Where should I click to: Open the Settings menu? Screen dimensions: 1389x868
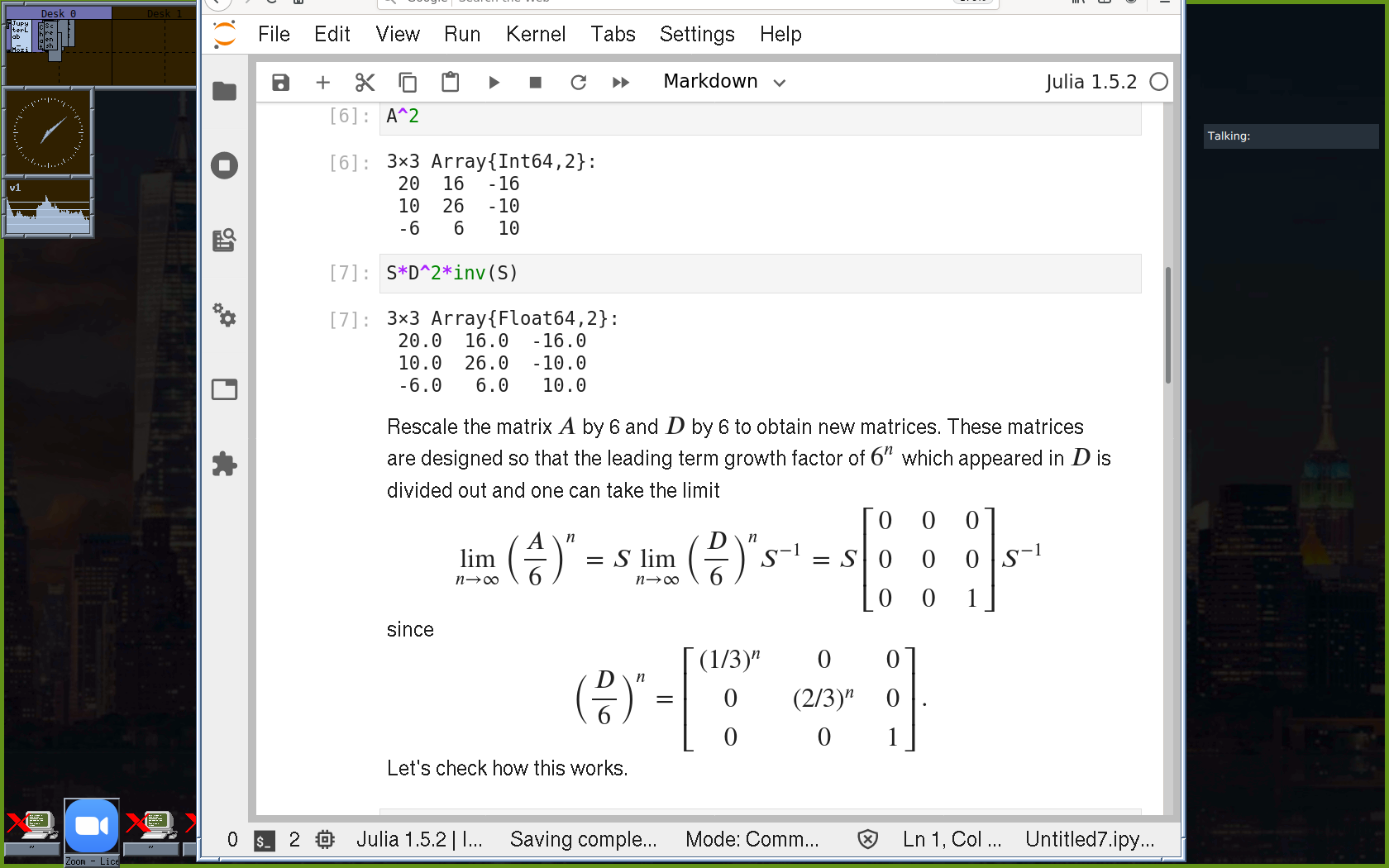697,34
